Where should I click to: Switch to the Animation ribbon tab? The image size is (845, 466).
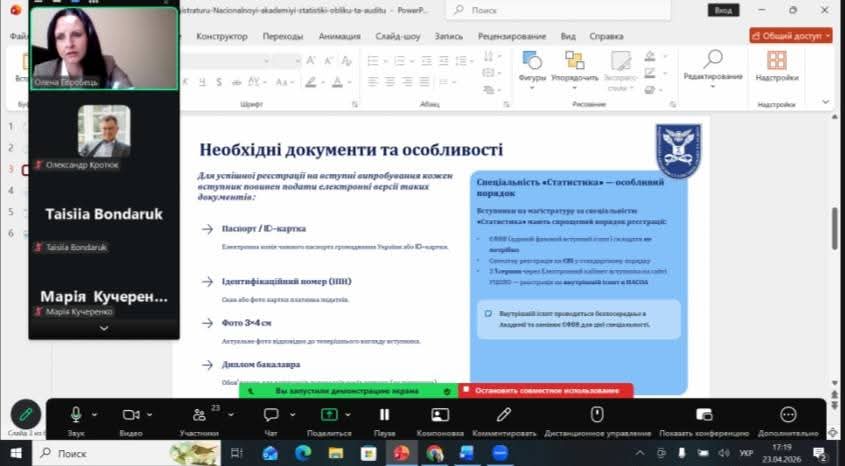339,36
